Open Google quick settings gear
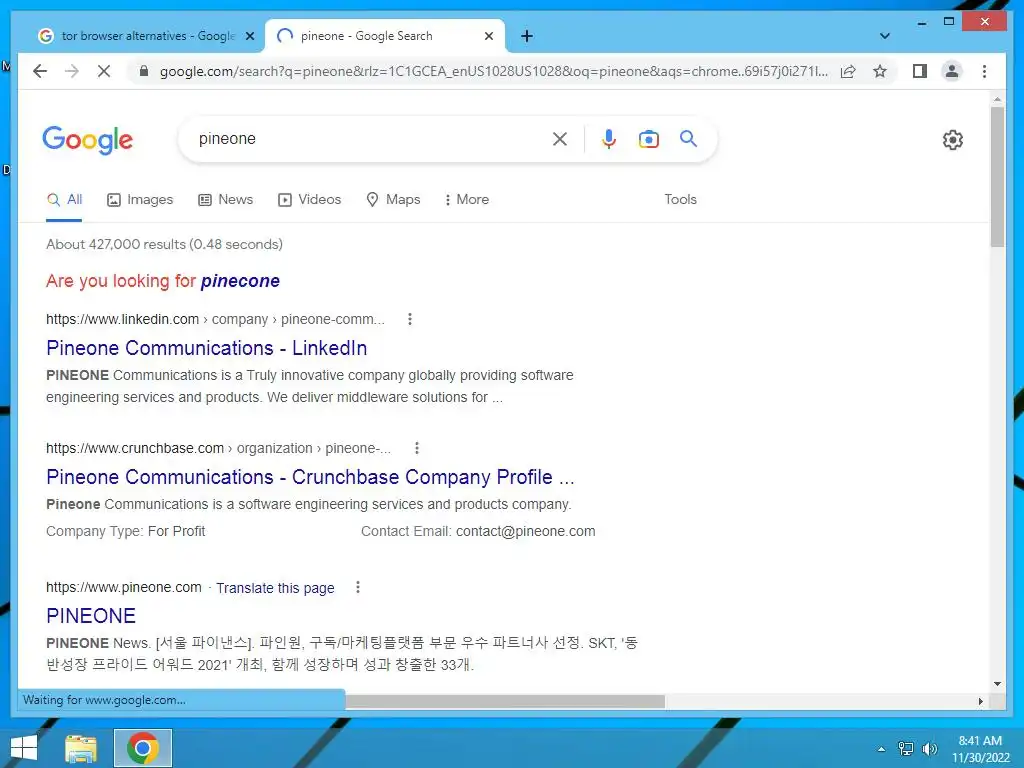 coord(952,140)
